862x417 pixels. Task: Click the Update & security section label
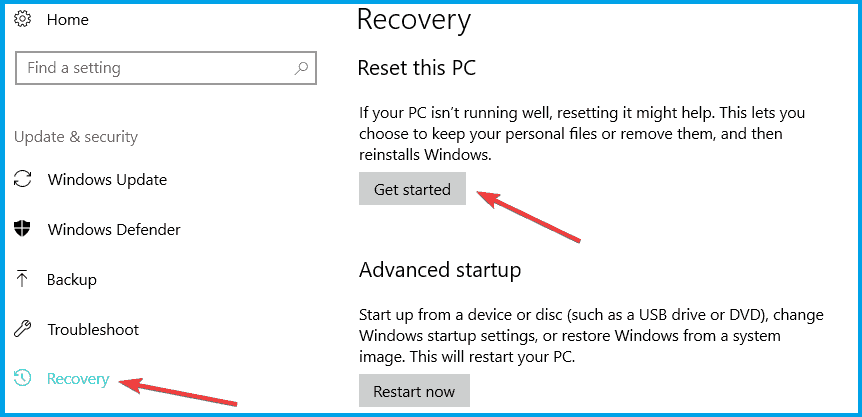coord(76,137)
